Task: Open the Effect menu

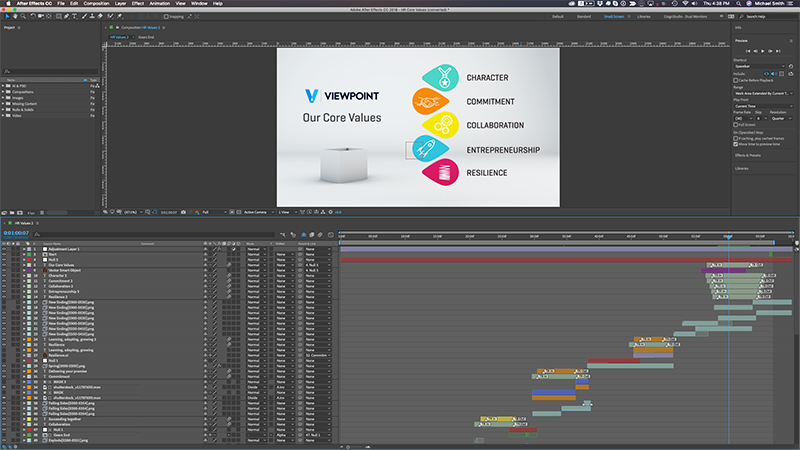Action: (x=138, y=3)
